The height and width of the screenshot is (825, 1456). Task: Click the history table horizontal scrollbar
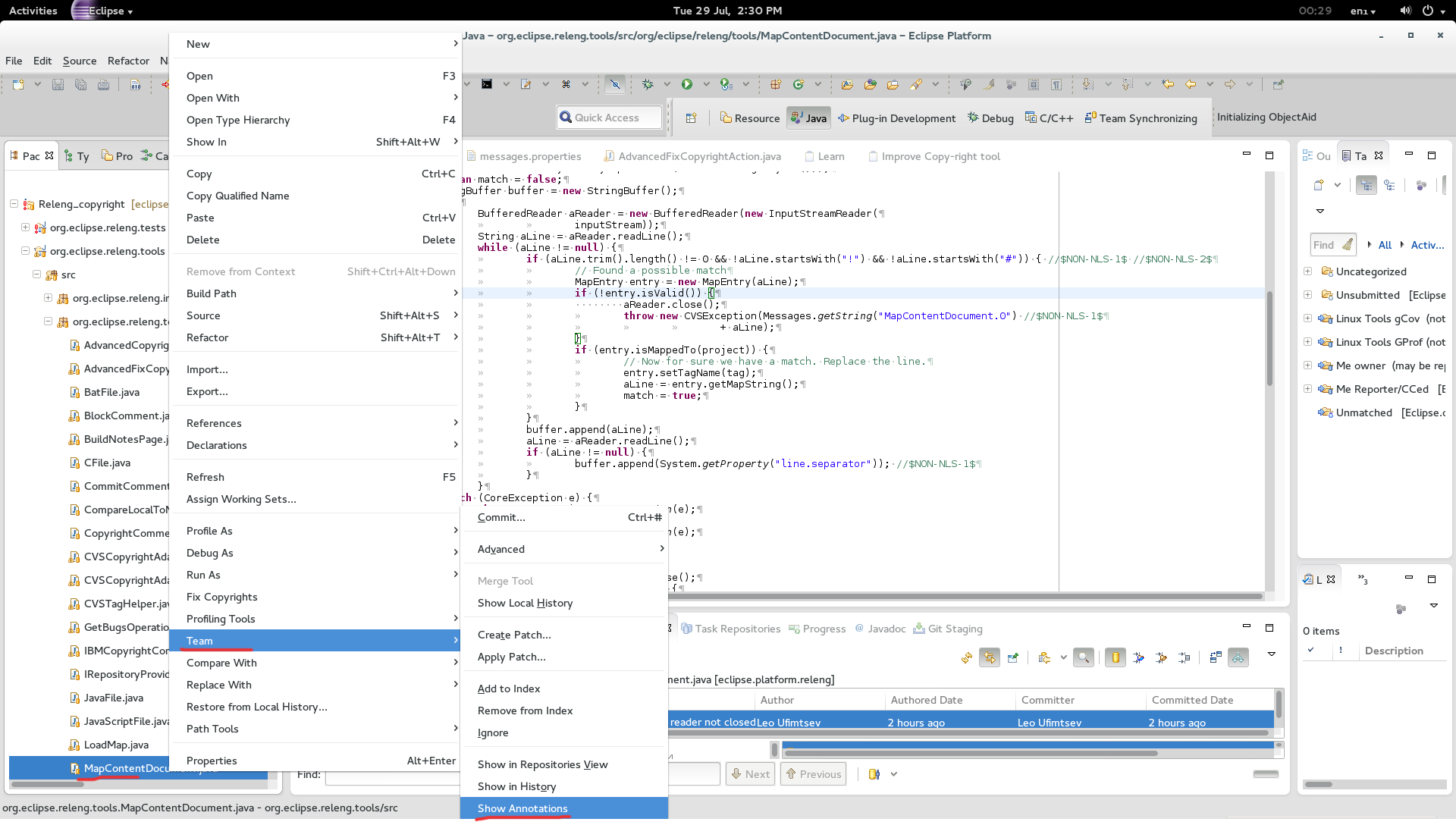(x=967, y=733)
